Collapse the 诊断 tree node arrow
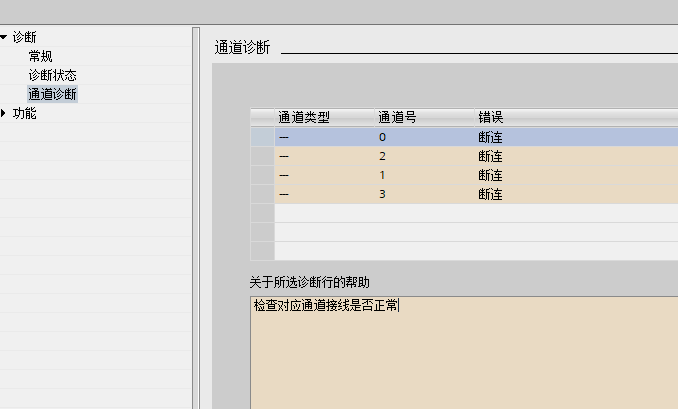678x409 pixels. click(x=5, y=37)
